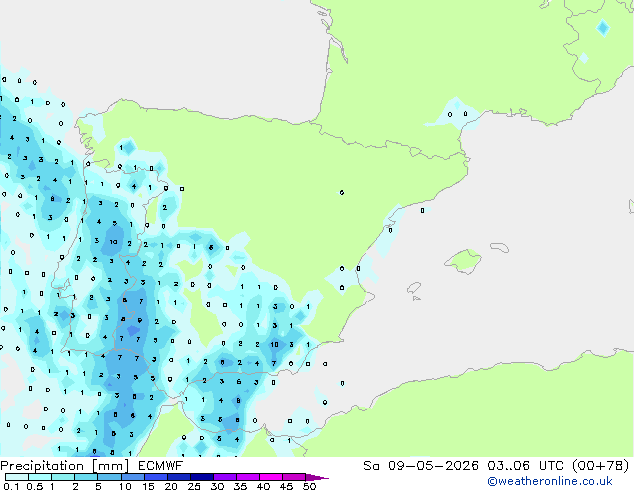Image resolution: width=634 pixels, height=490 pixels.
Task: Click the legend arrow tip above 50 mm
Action: (317, 477)
